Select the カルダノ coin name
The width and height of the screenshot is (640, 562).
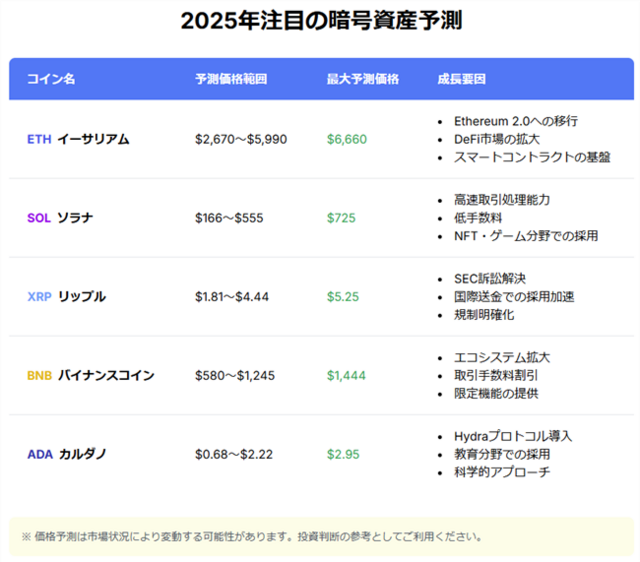[x=83, y=454]
